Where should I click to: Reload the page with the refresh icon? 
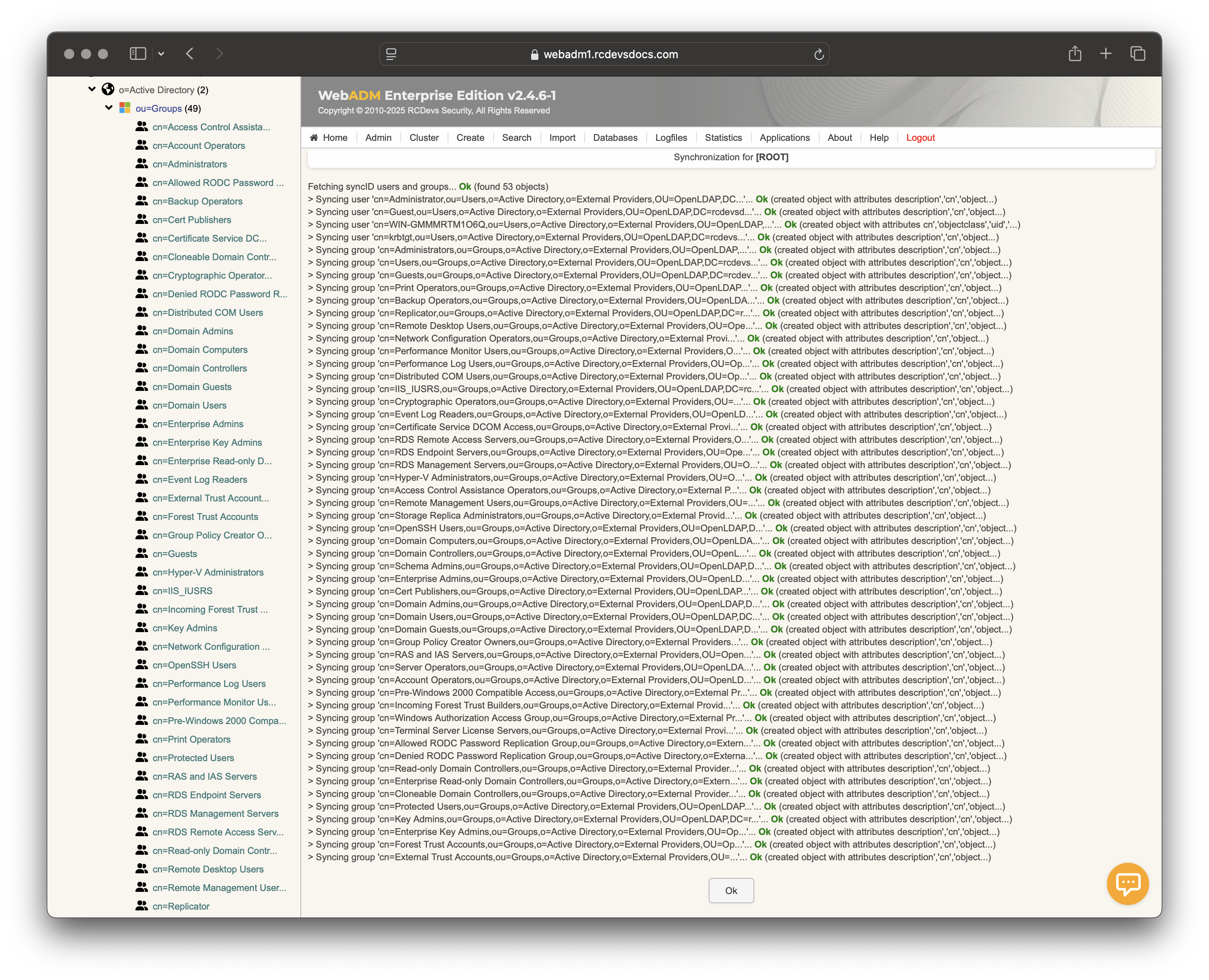click(819, 54)
